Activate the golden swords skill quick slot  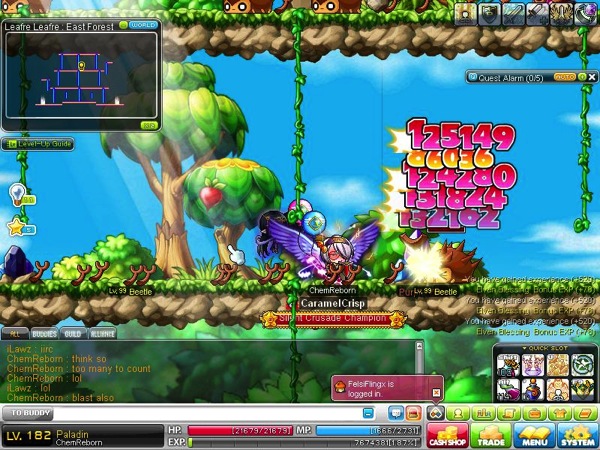(x=558, y=365)
